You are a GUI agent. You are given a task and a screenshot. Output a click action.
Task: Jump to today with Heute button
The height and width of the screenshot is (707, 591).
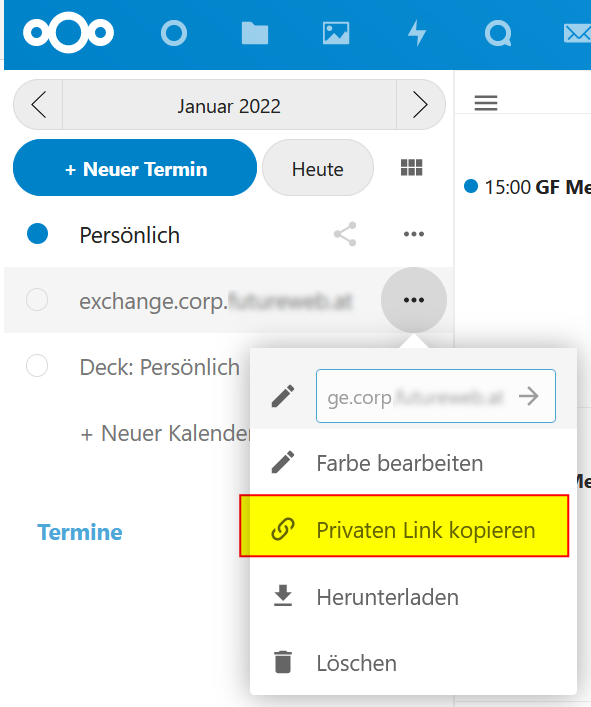[318, 168]
